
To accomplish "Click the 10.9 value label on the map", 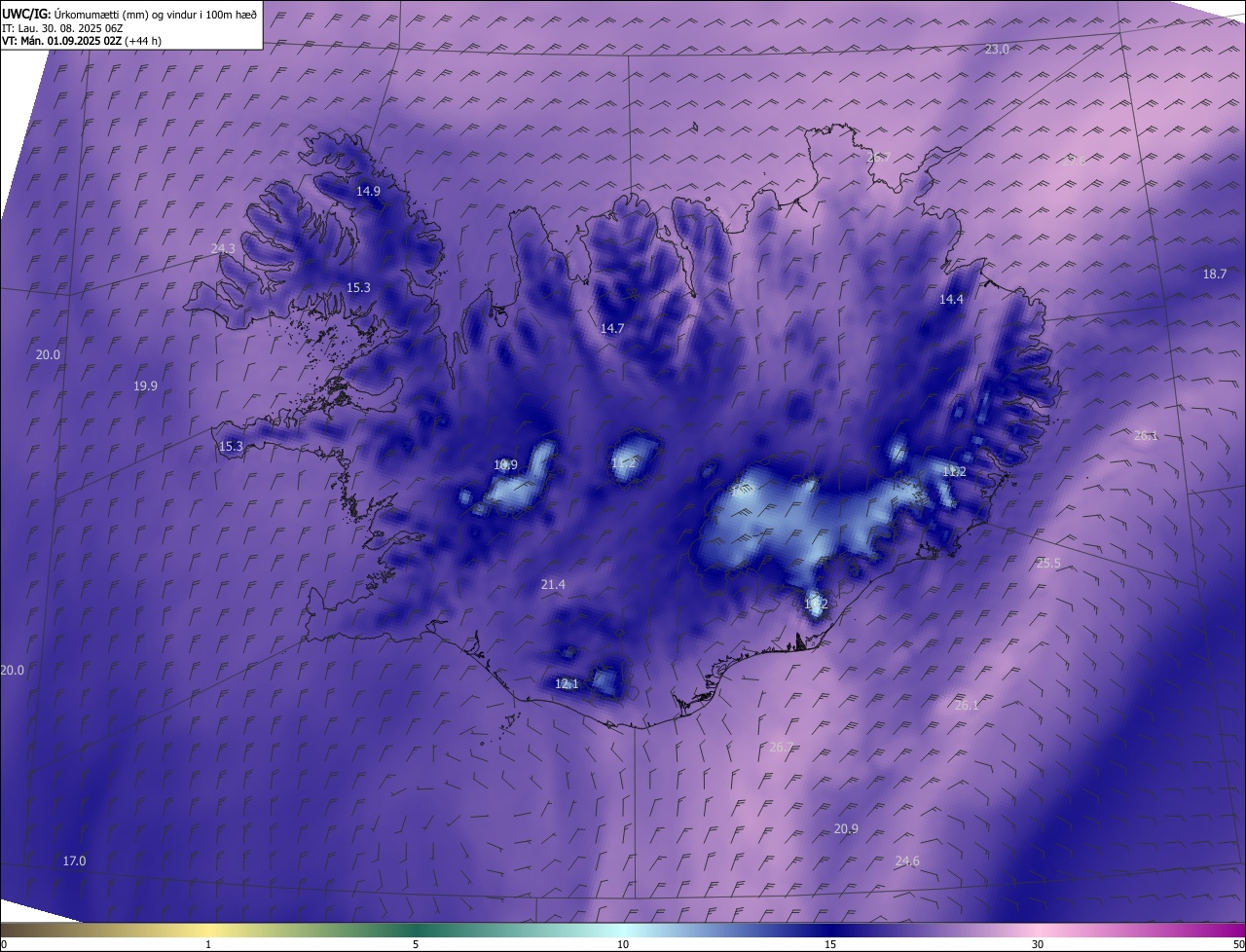I will [505, 465].
